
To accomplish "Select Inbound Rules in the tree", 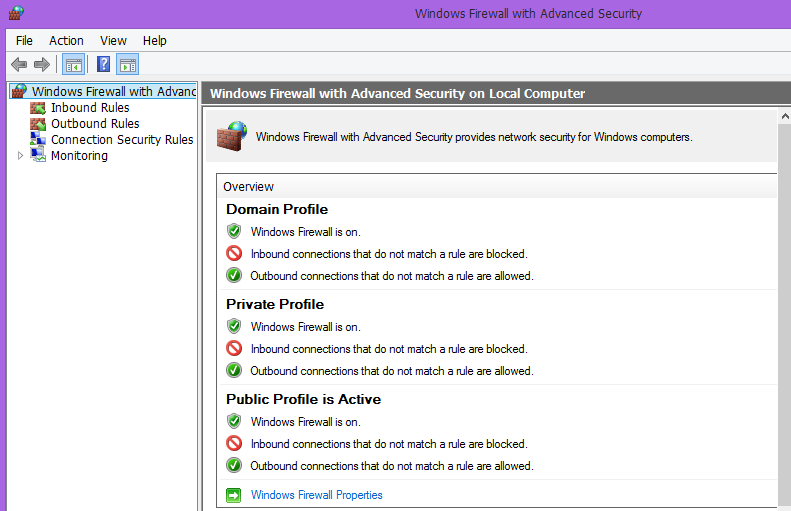I will [90, 108].
